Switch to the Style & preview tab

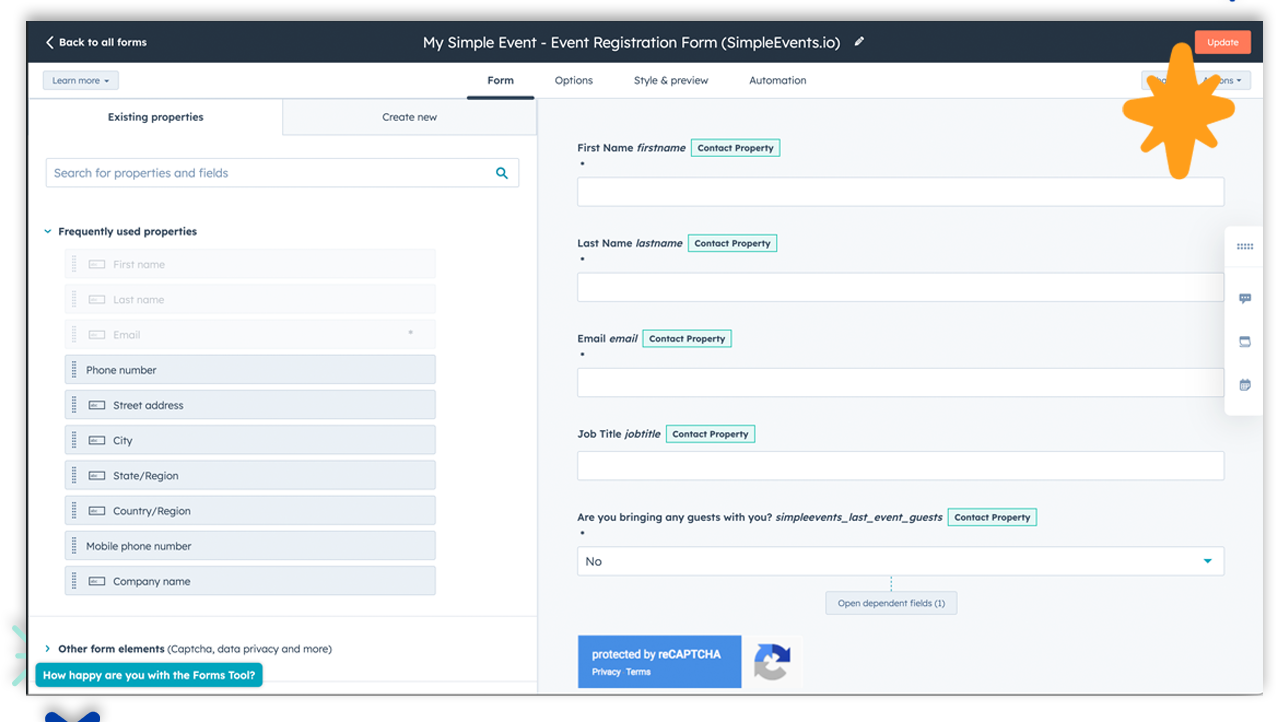[670, 80]
